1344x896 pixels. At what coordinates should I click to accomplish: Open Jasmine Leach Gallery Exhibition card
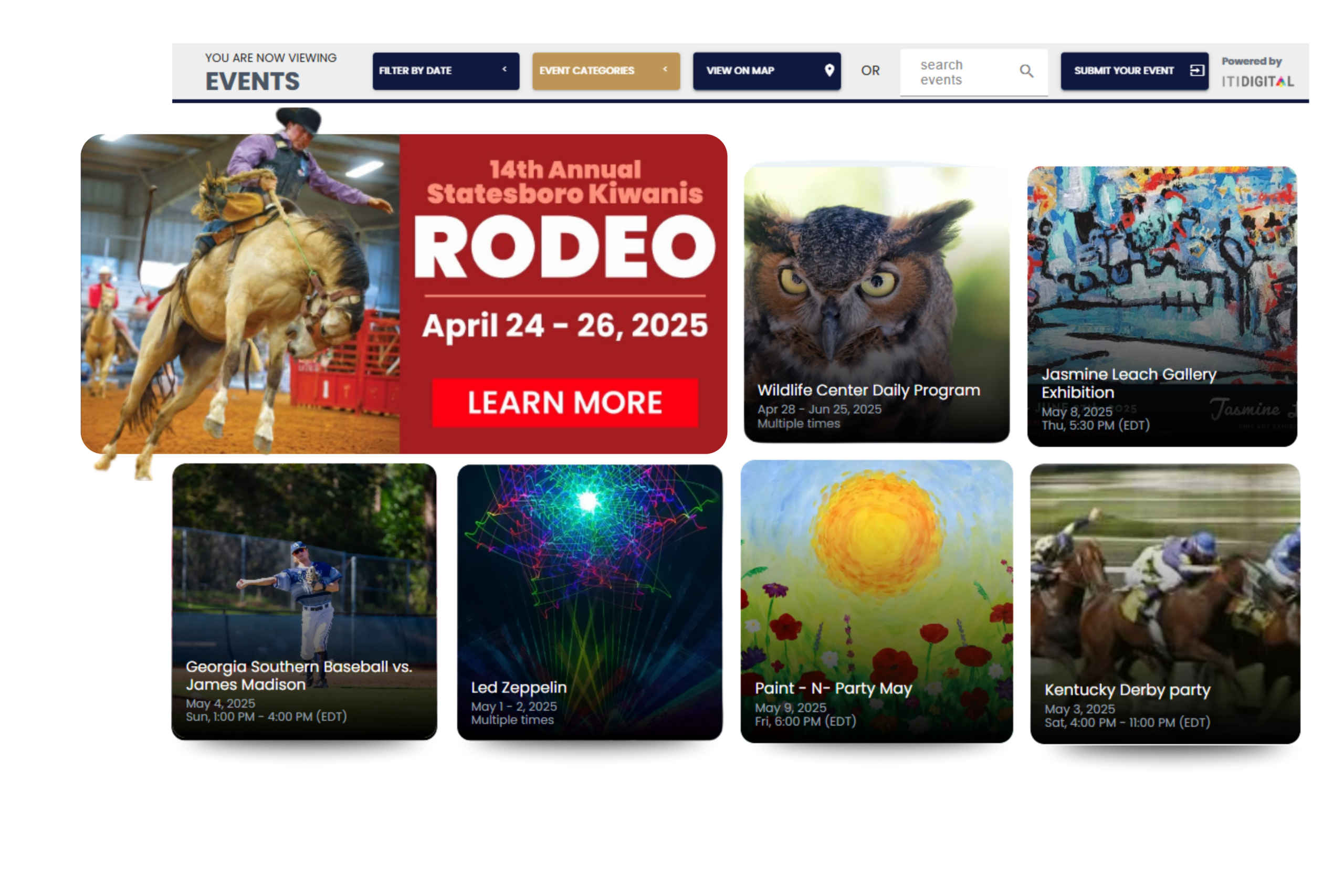[1162, 307]
